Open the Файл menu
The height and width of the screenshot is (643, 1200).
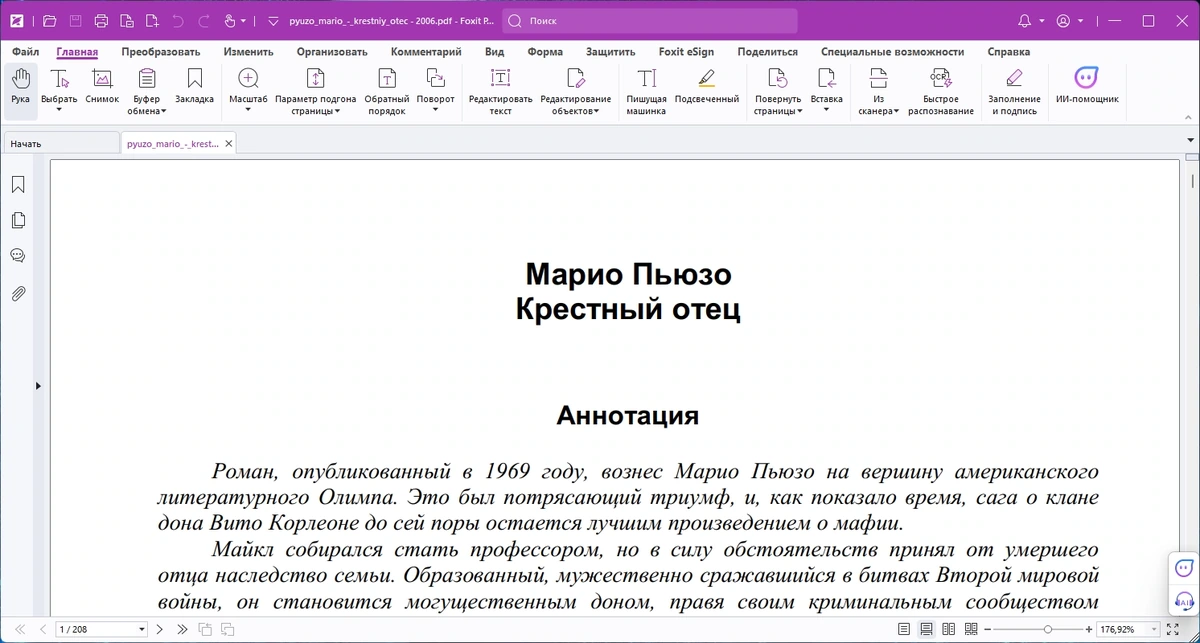26,52
